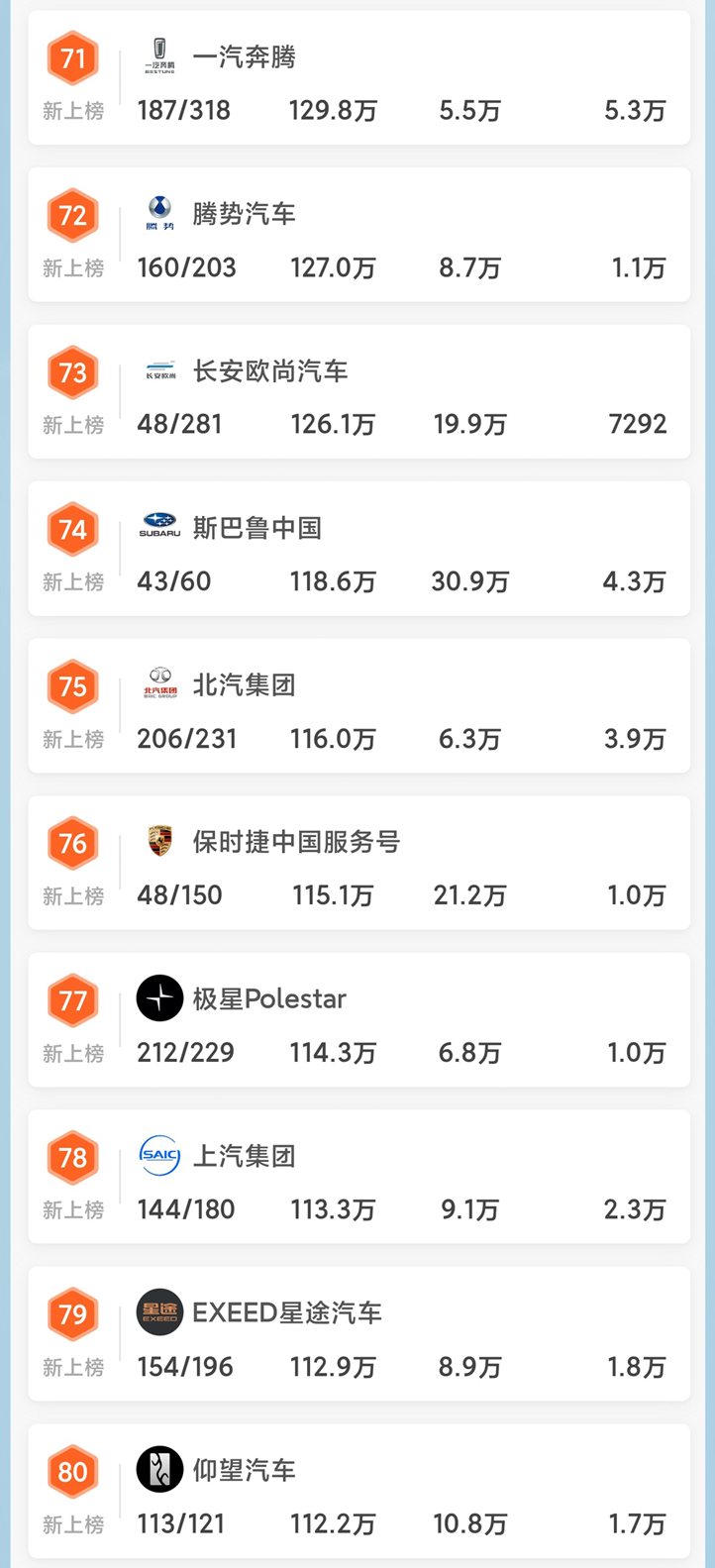Image resolution: width=715 pixels, height=1568 pixels.
Task: Tap the rank 77 hexagon badge
Action: point(73,1000)
